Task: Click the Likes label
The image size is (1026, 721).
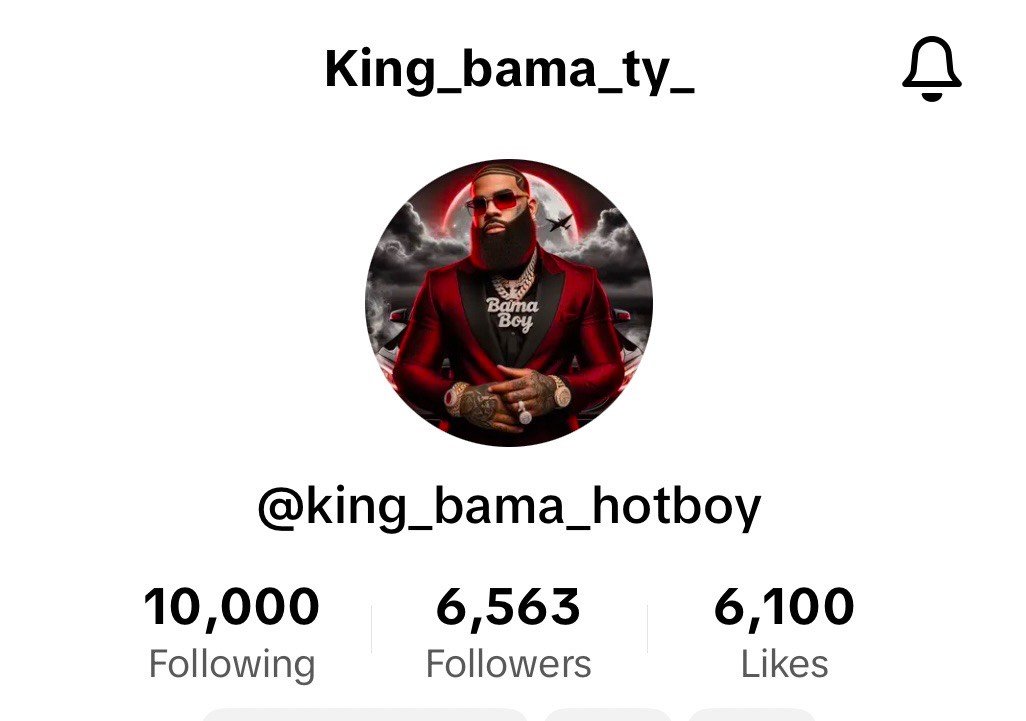Action: click(784, 664)
